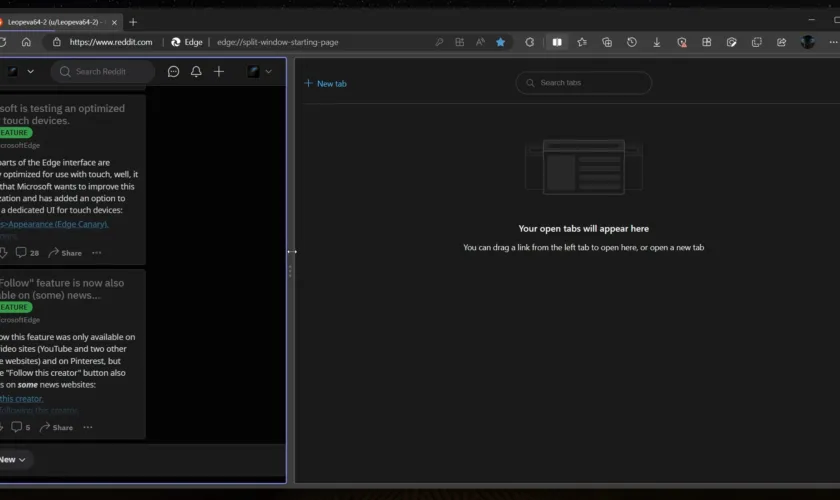Click the Home button in toolbar

point(26,42)
